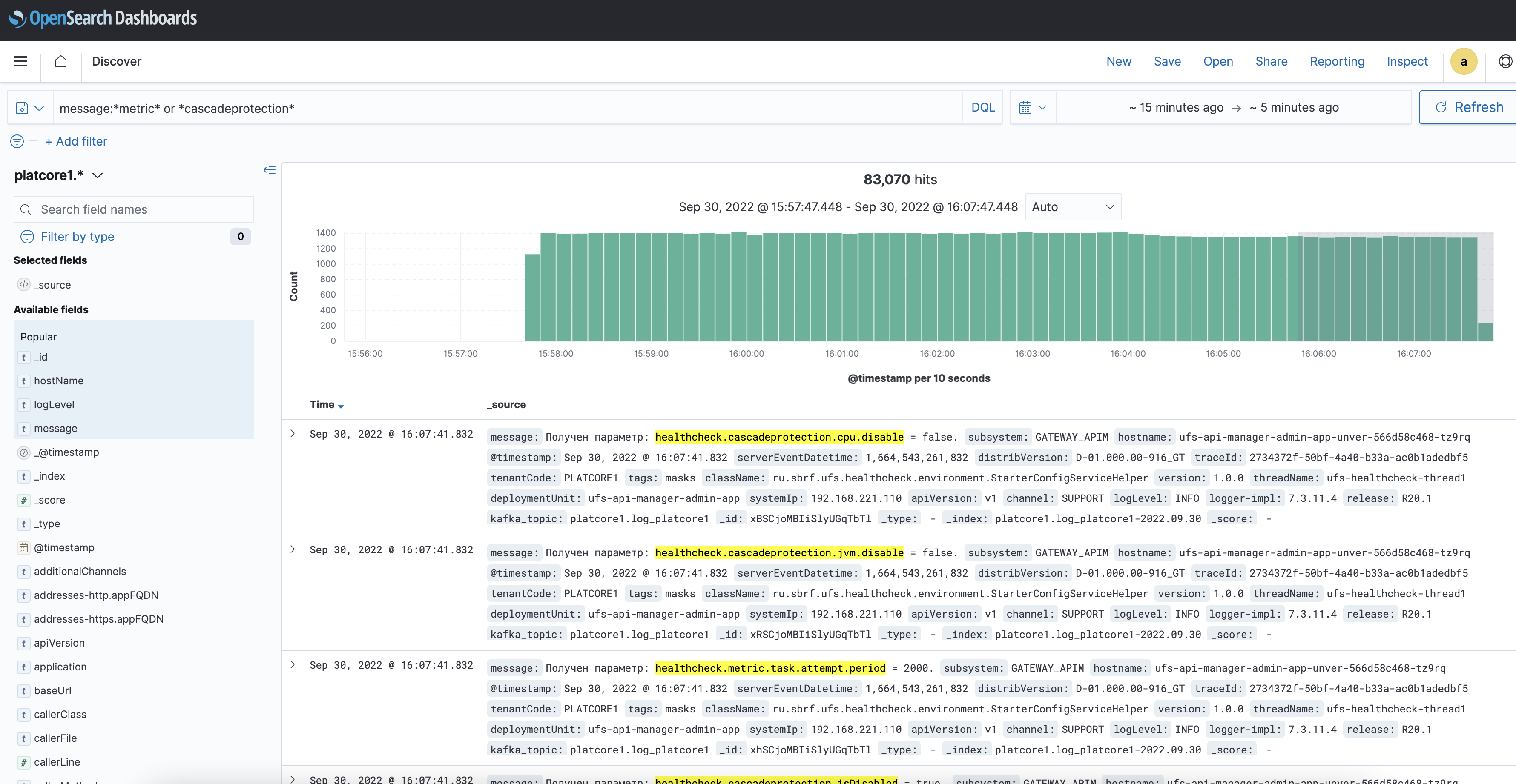Open Filter by type options

(77, 237)
